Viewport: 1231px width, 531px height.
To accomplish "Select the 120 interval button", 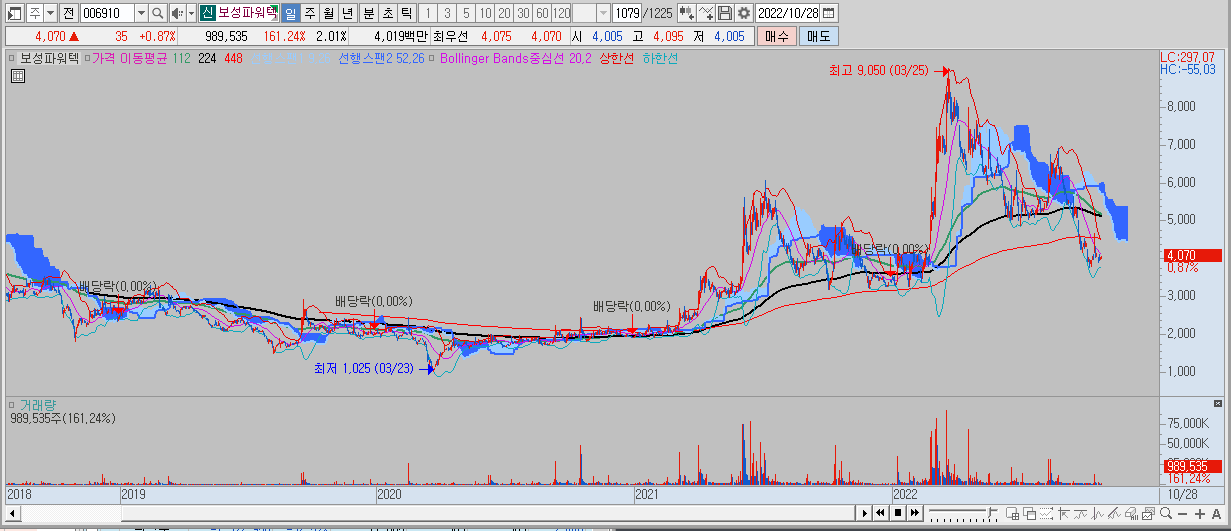I will tap(561, 13).
